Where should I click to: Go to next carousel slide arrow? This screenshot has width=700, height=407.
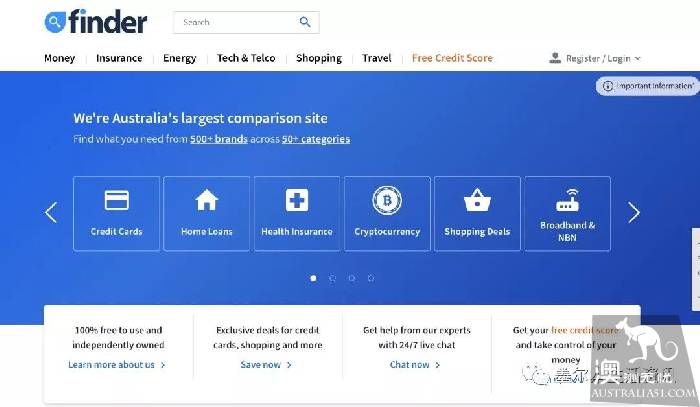coord(634,212)
